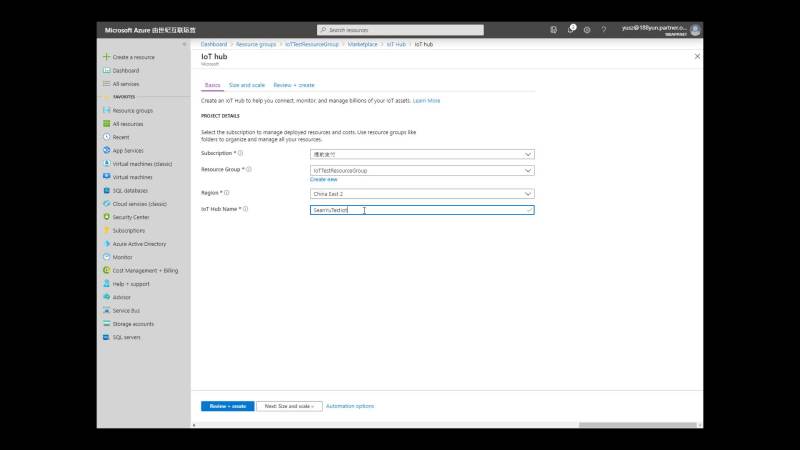Screen dimensions: 800x450
Task: Open the Security Center shield icon
Action: [x=106, y=217]
